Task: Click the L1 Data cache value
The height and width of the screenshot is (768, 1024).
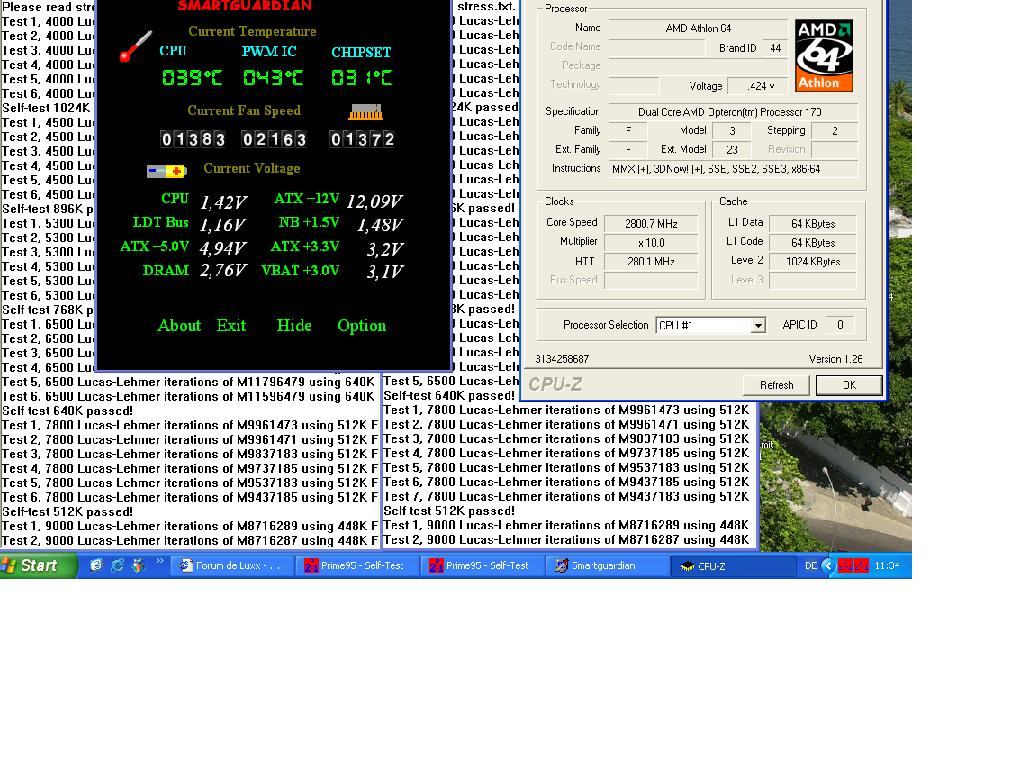Action: (x=812, y=224)
